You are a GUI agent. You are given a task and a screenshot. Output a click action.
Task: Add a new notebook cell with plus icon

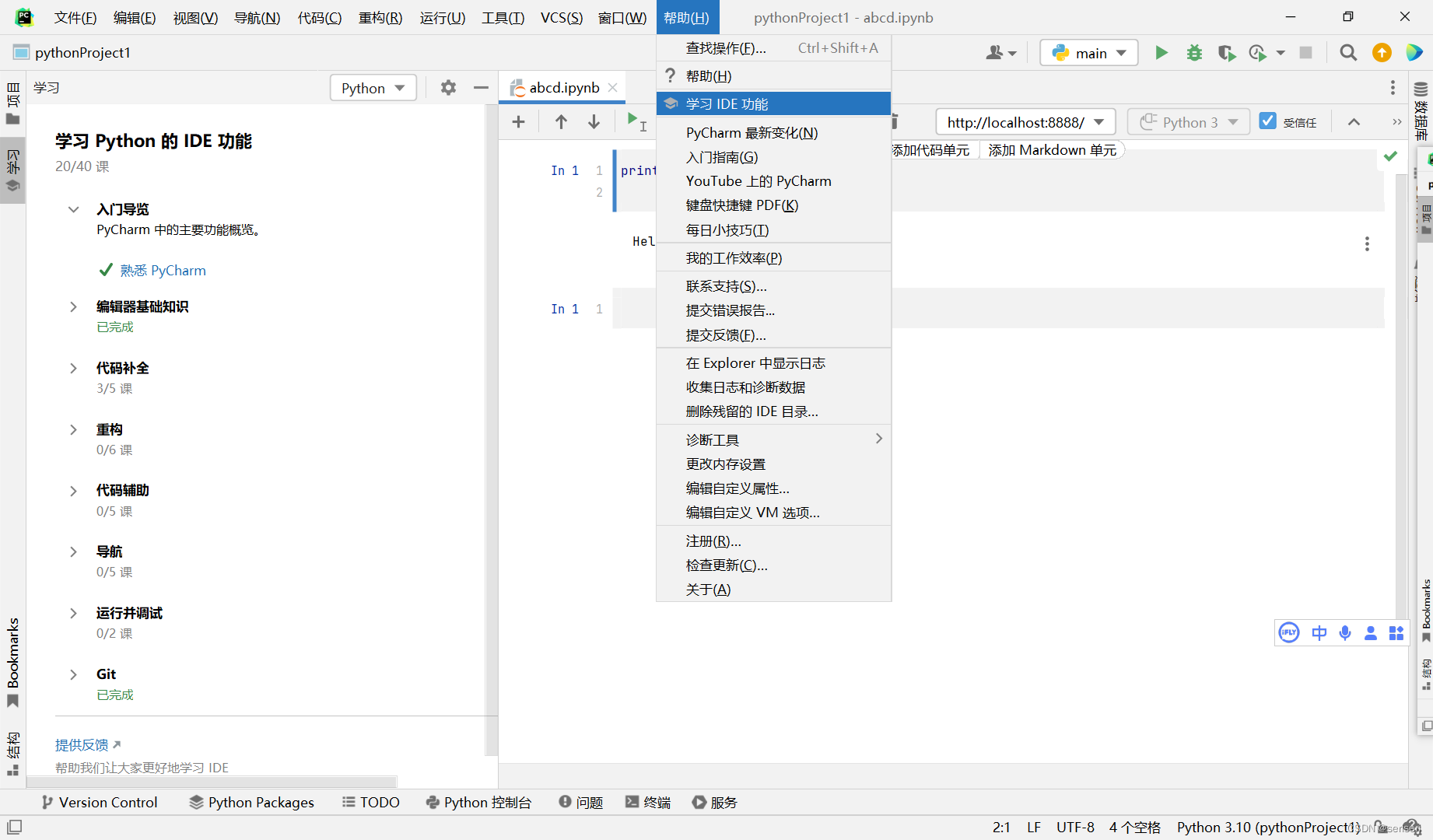click(518, 121)
